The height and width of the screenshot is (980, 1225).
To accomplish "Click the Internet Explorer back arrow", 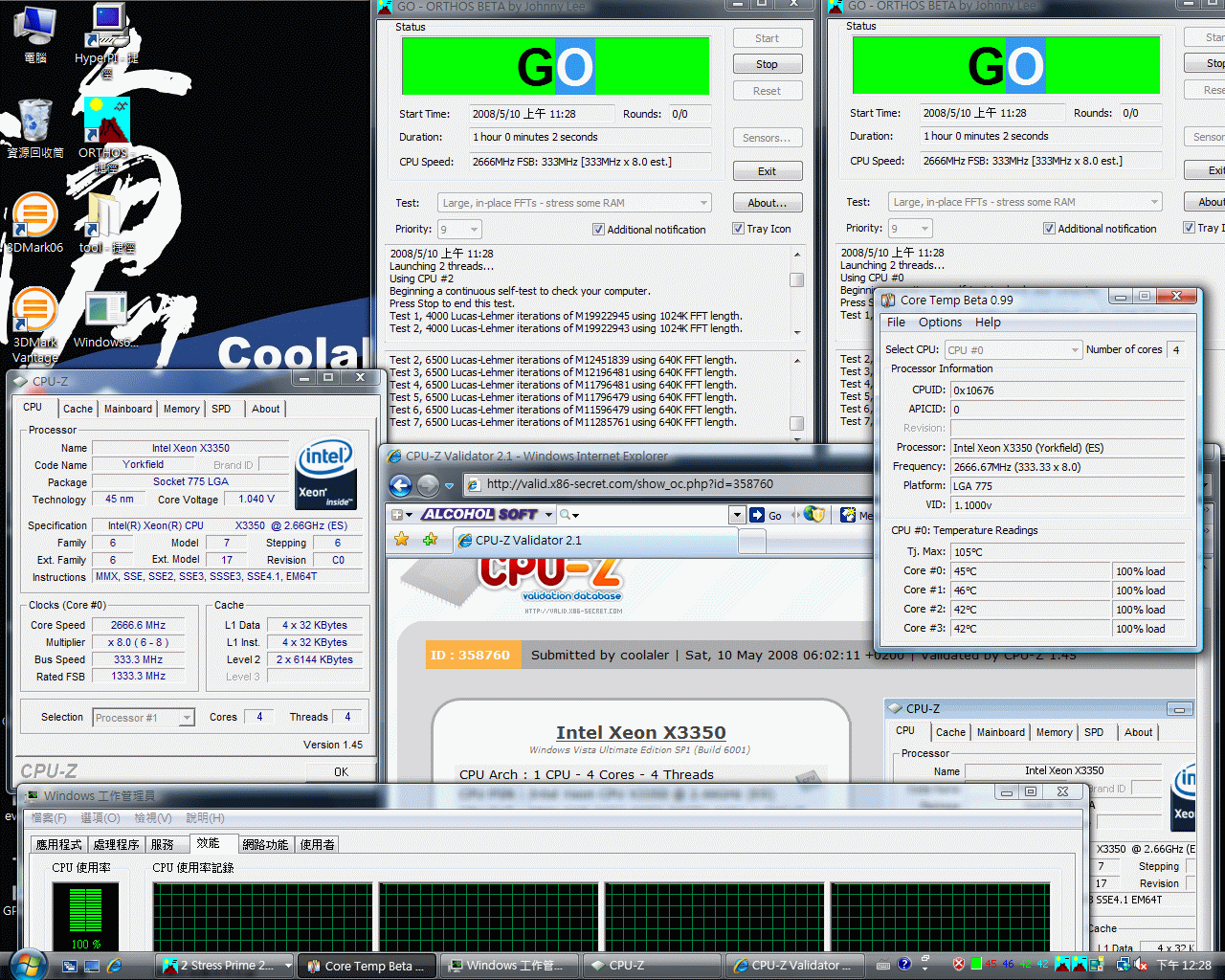I will (x=401, y=485).
